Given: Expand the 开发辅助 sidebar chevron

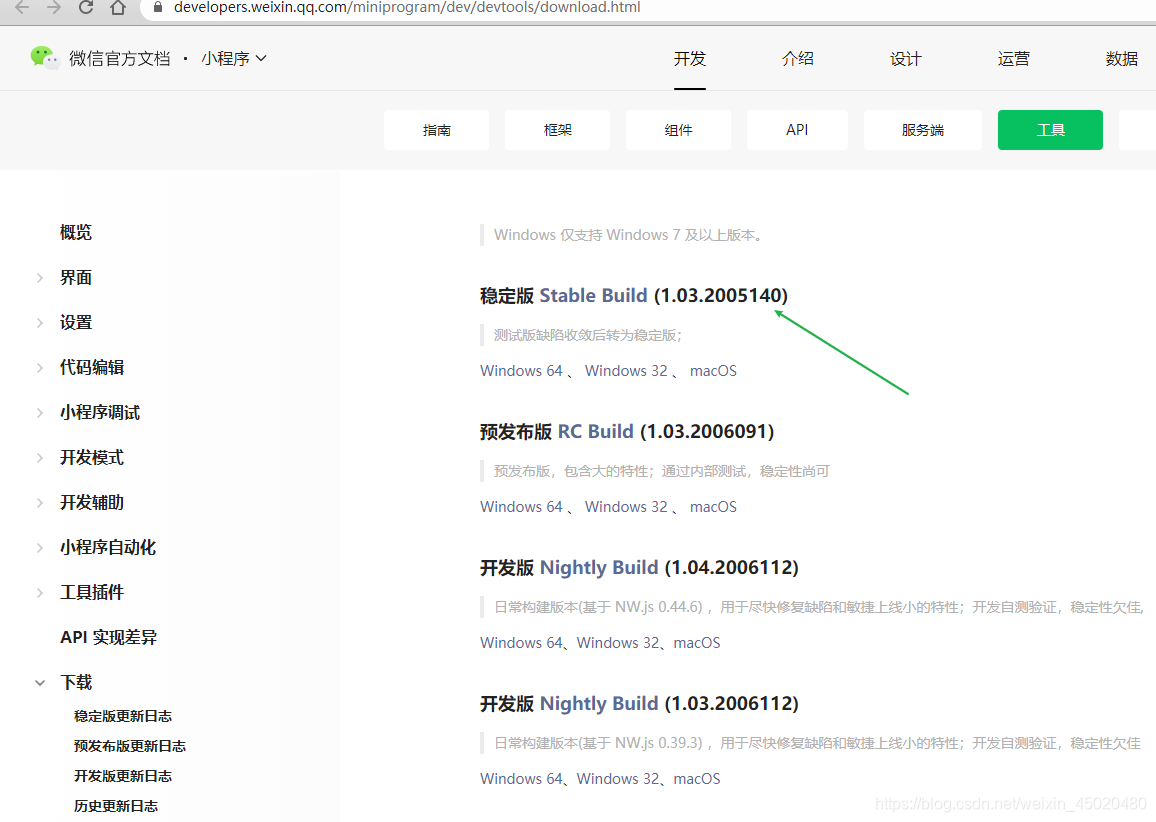Looking at the screenshot, I should (40, 503).
